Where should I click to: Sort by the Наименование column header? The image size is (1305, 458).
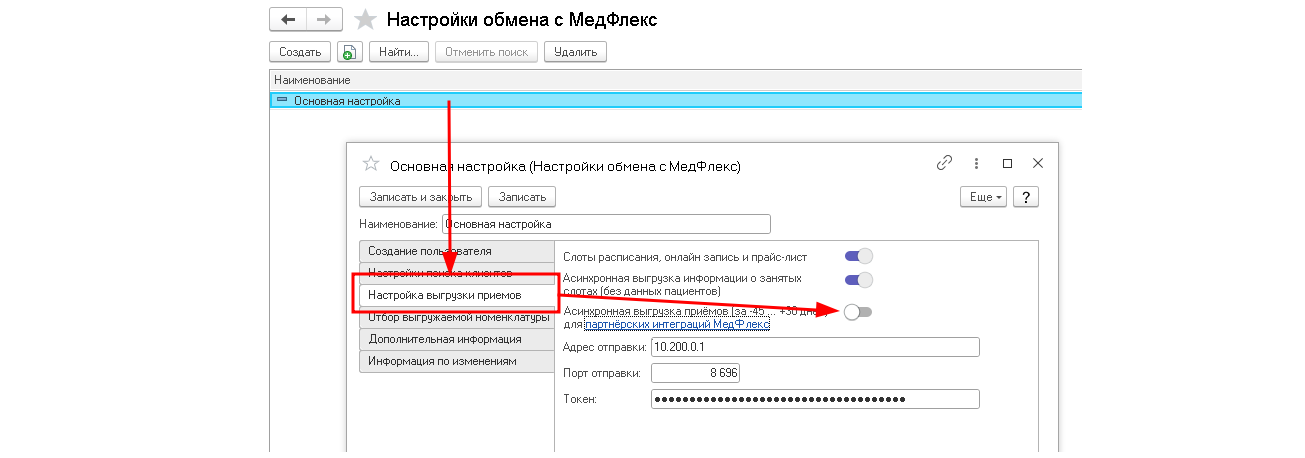(x=676, y=79)
